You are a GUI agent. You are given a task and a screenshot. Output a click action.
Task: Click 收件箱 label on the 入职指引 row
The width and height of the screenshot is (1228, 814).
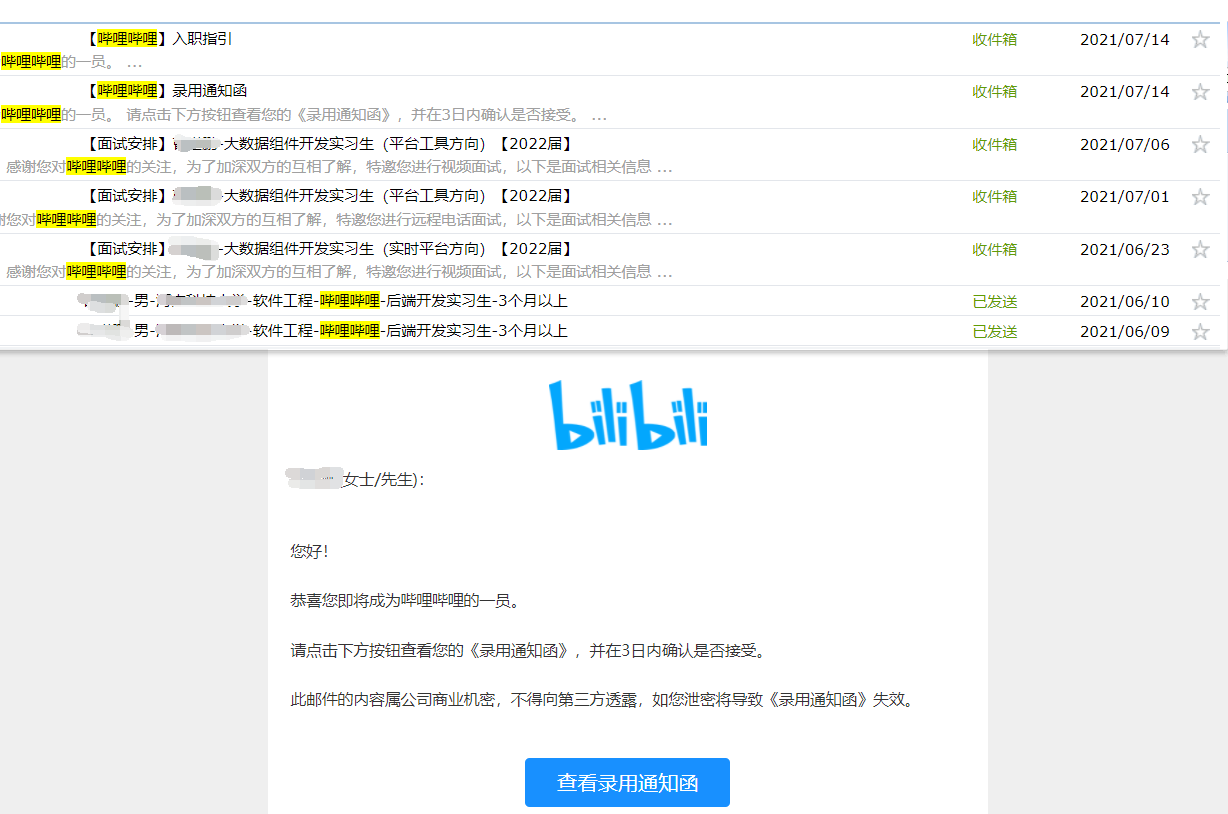click(995, 40)
